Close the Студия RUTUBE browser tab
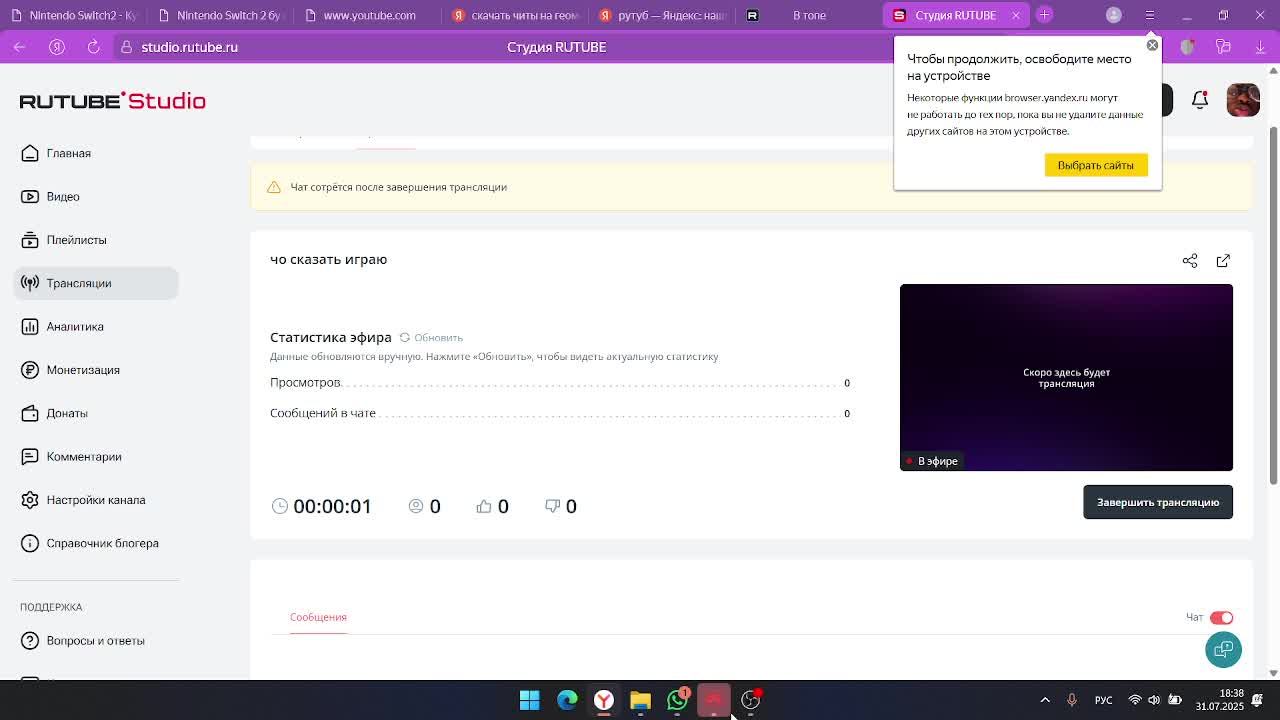 (x=1016, y=15)
